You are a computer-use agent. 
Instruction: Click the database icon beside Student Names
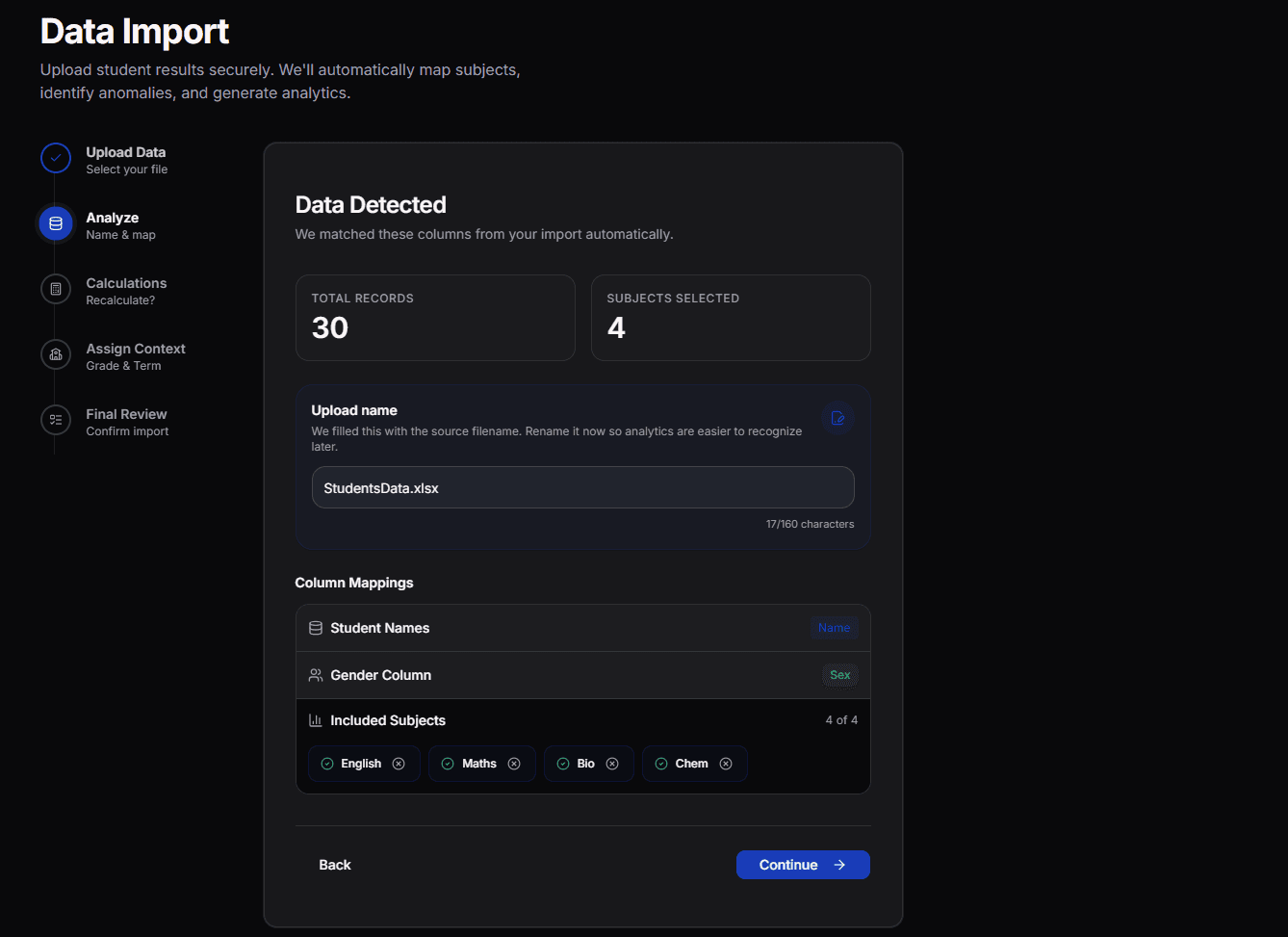[x=316, y=628]
